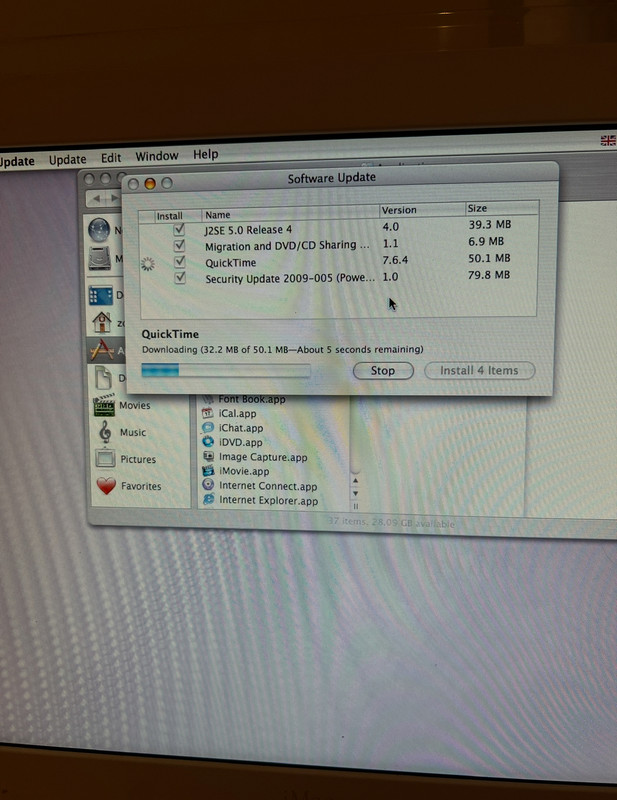Uncheck the J2SE 5.0 Release 4 install checkbox
This screenshot has height=800, width=617.
click(x=179, y=230)
